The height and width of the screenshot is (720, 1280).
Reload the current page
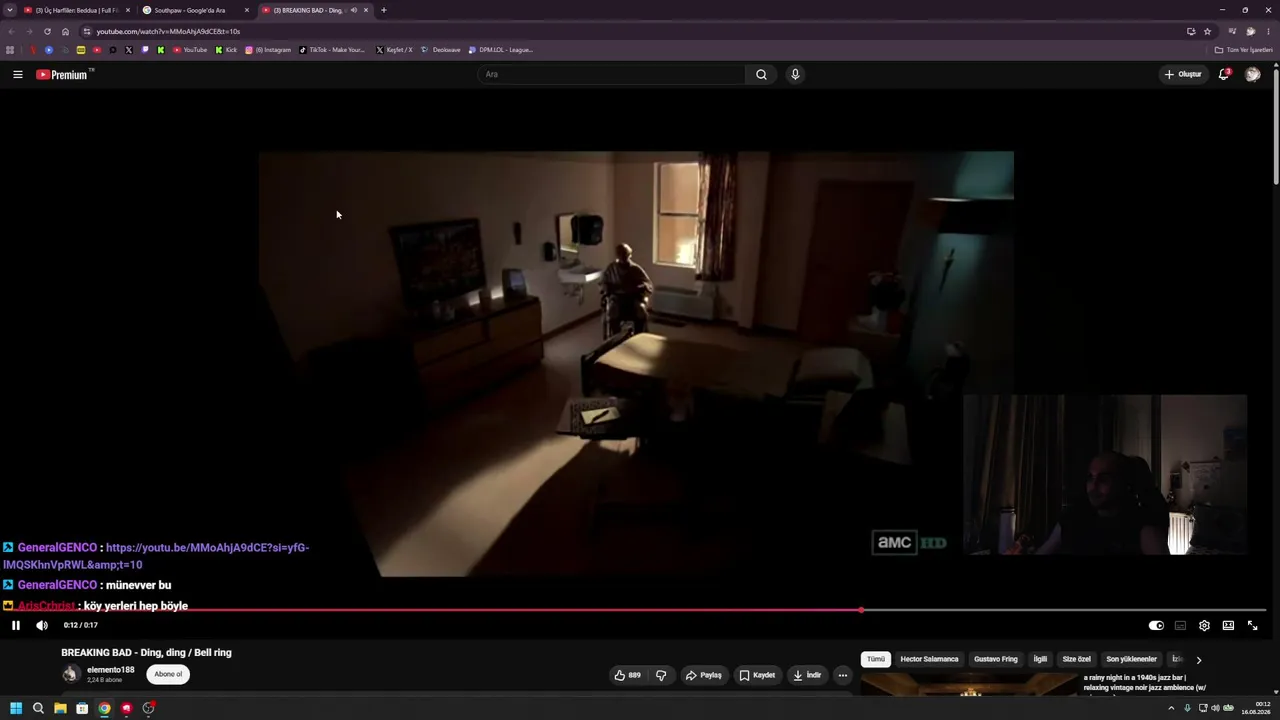(47, 31)
